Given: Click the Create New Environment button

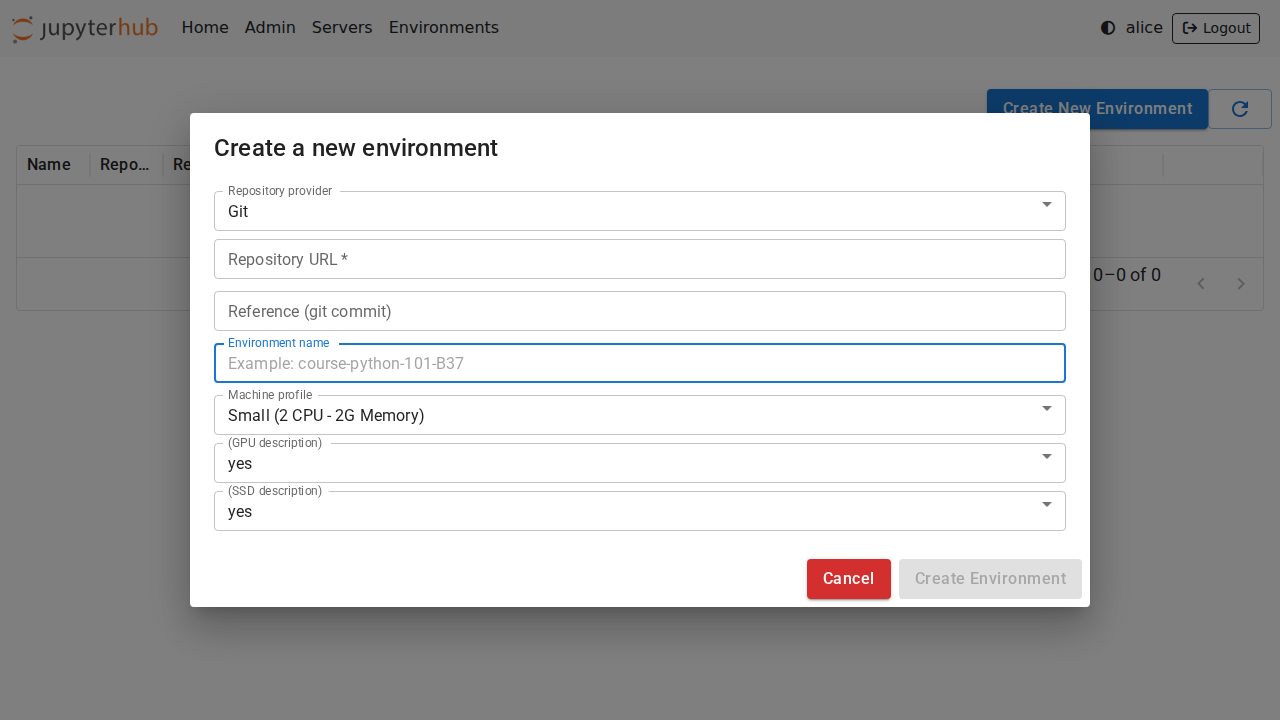Looking at the screenshot, I should pyautogui.click(x=1097, y=109).
